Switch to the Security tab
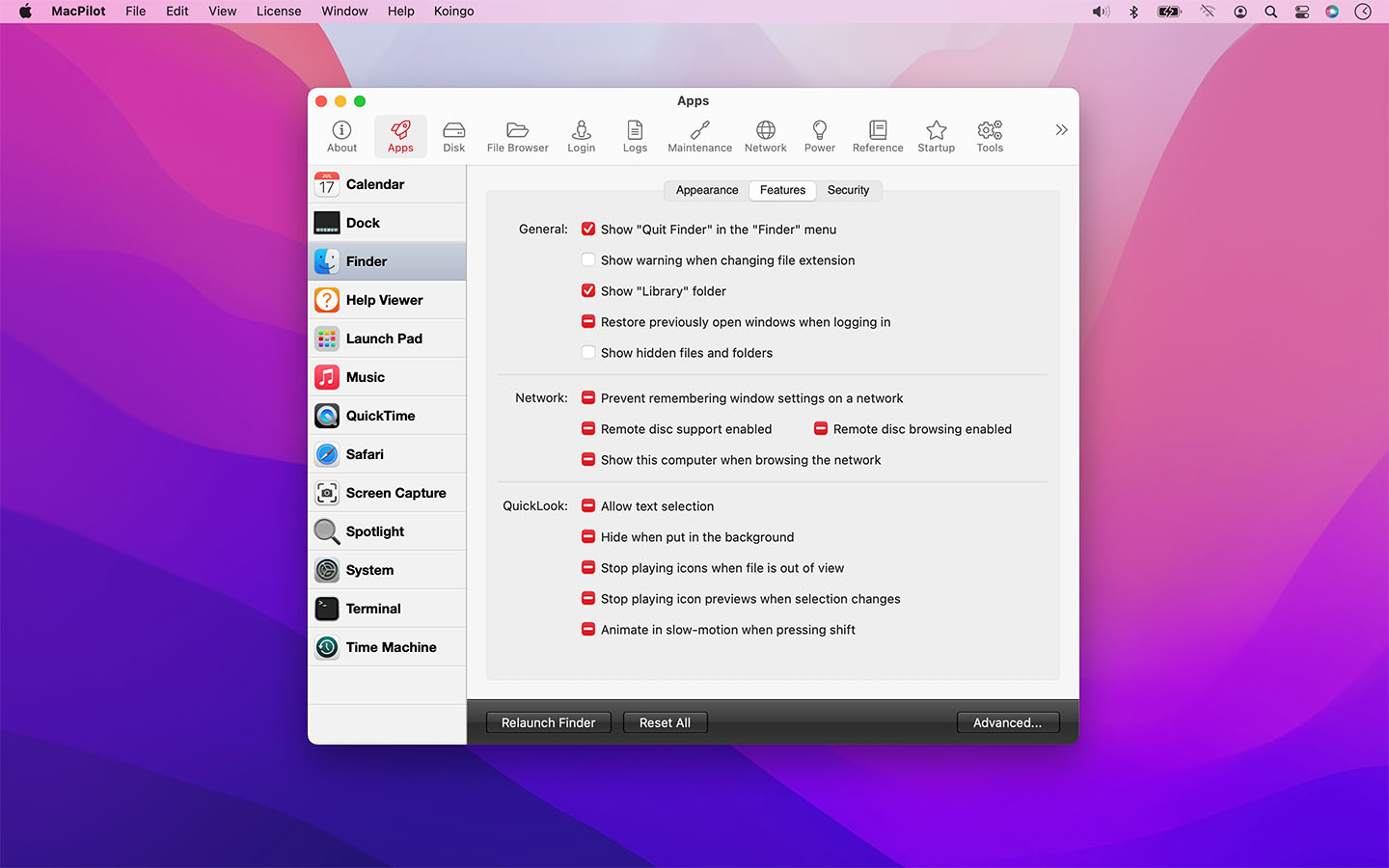The height and width of the screenshot is (868, 1389). (x=848, y=190)
